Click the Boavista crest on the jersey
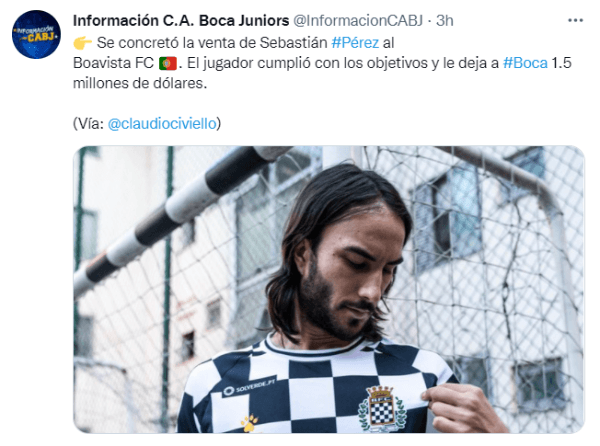Image resolution: width=600 pixels, height=446 pixels. (381, 409)
